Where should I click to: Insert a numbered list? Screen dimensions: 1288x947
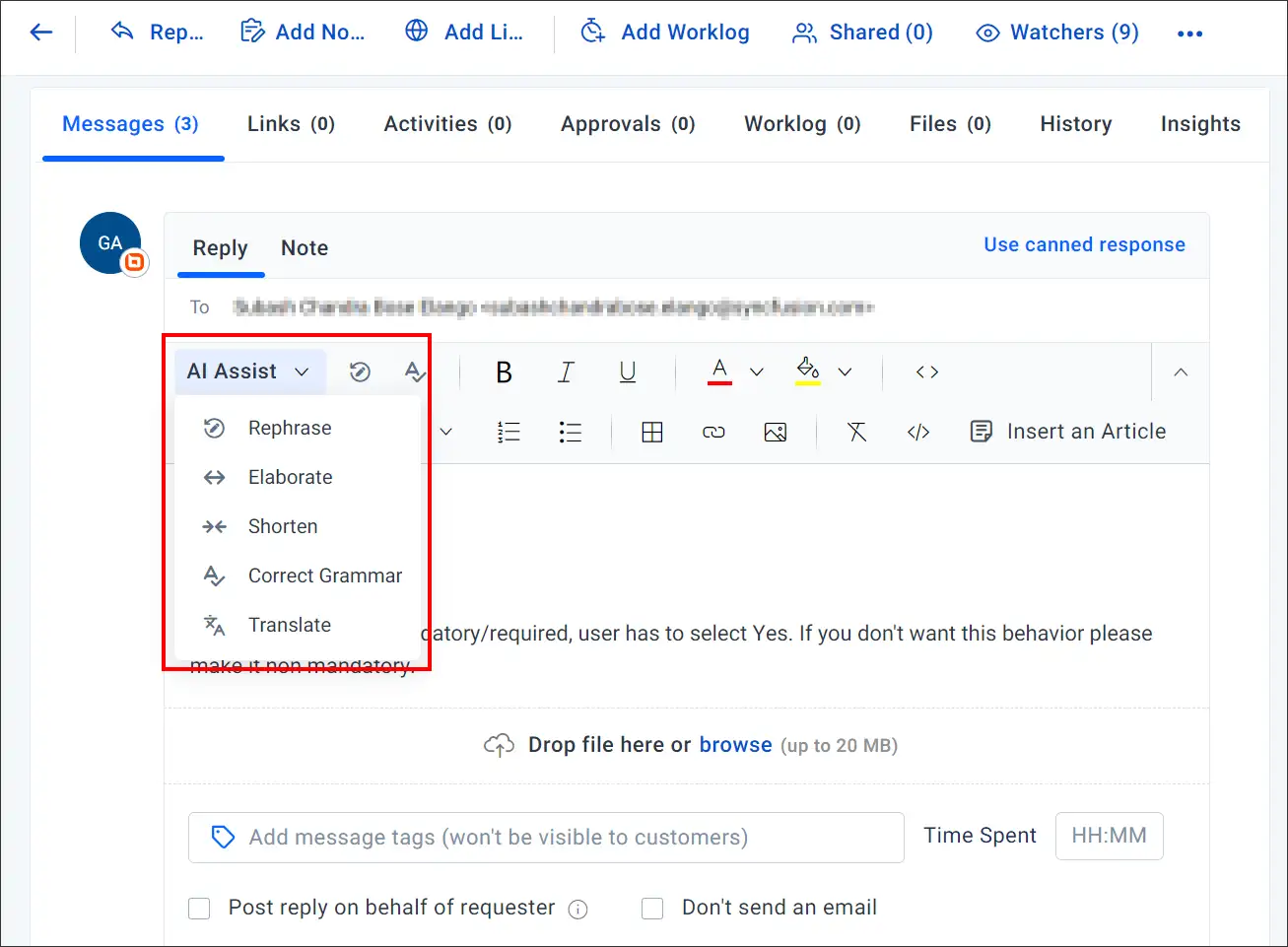click(508, 432)
